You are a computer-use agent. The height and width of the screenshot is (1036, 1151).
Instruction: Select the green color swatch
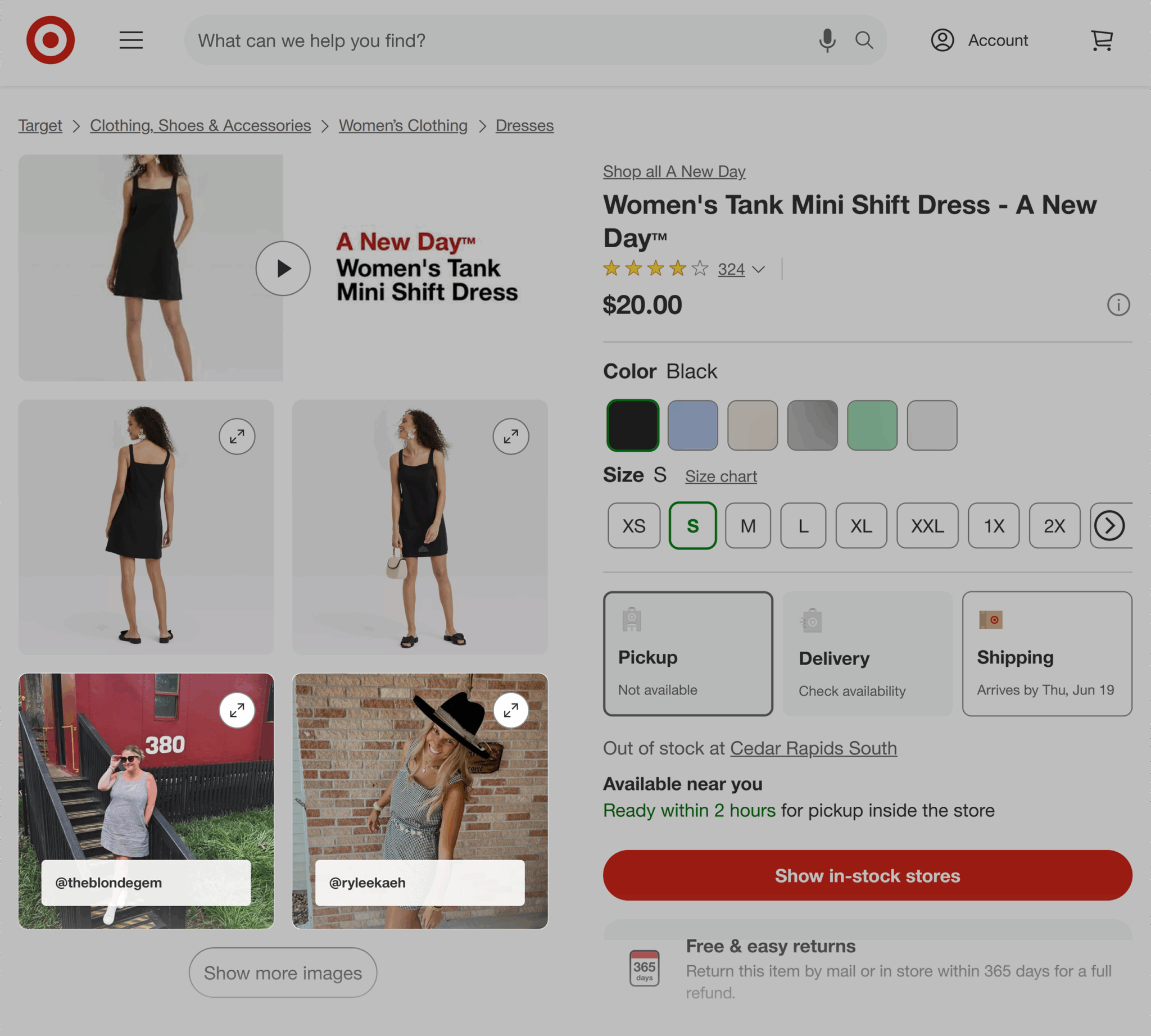872,425
